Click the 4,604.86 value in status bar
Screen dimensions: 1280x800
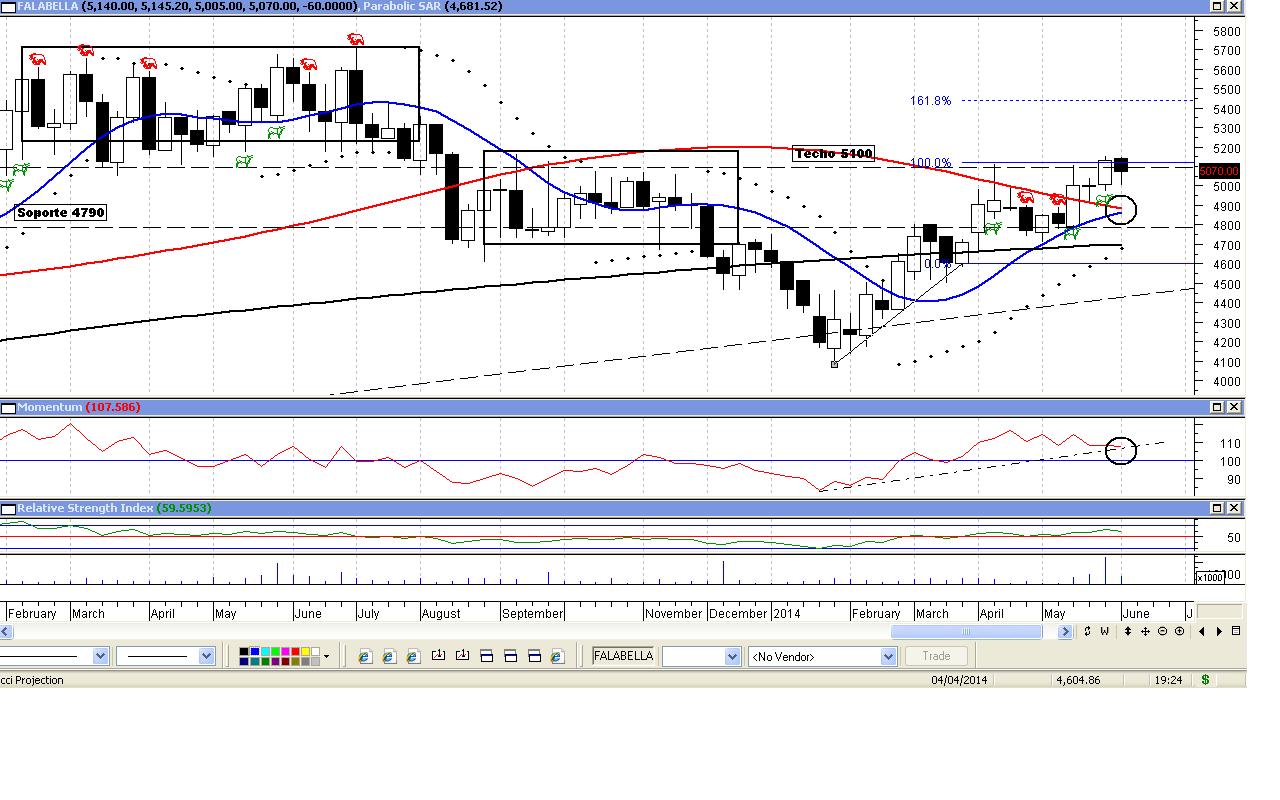pyautogui.click(x=1078, y=680)
